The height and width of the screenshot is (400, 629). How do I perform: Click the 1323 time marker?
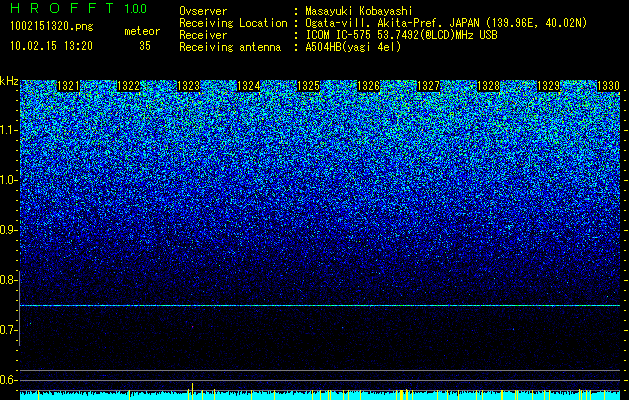(x=189, y=86)
